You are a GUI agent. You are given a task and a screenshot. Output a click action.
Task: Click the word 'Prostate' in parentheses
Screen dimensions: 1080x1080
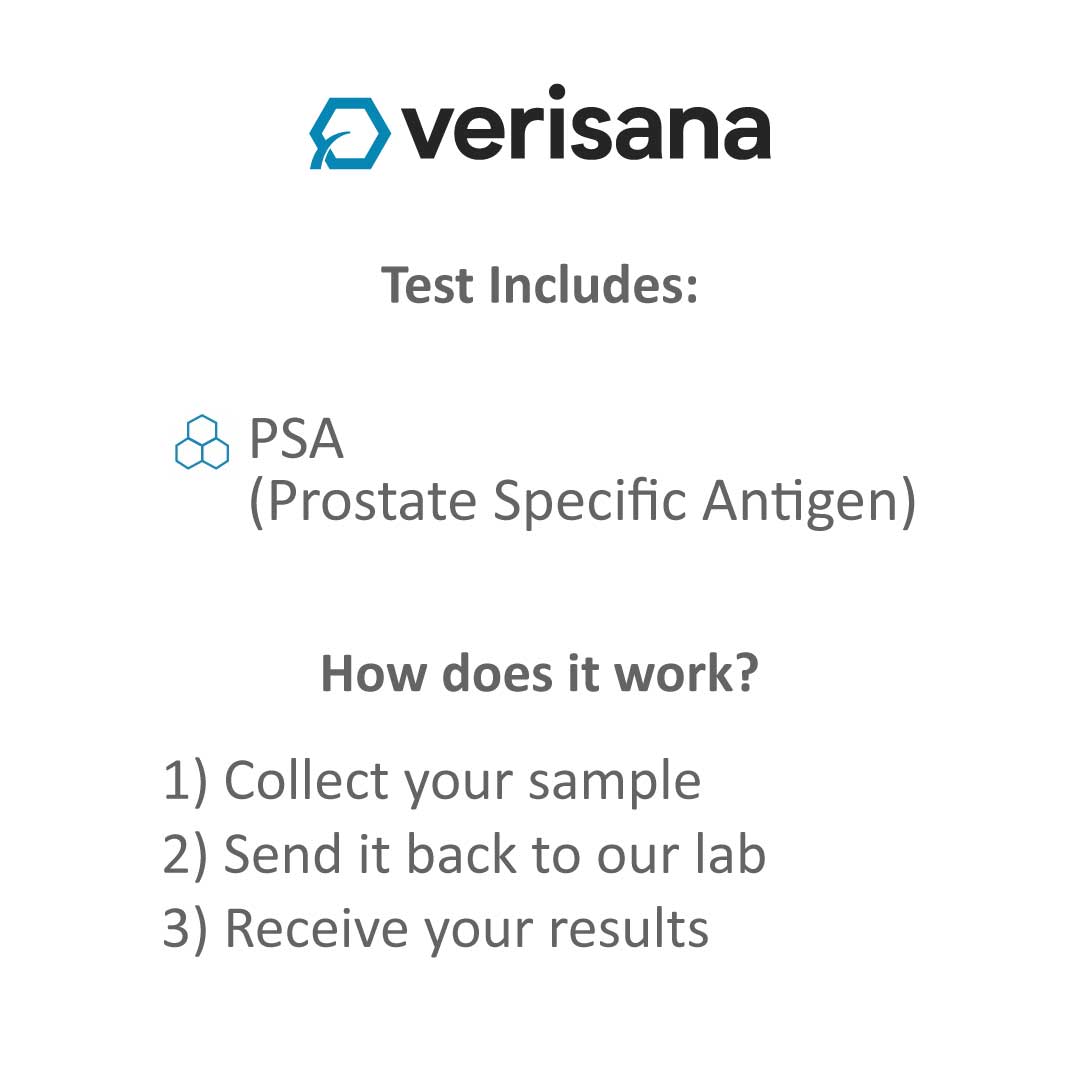372,502
